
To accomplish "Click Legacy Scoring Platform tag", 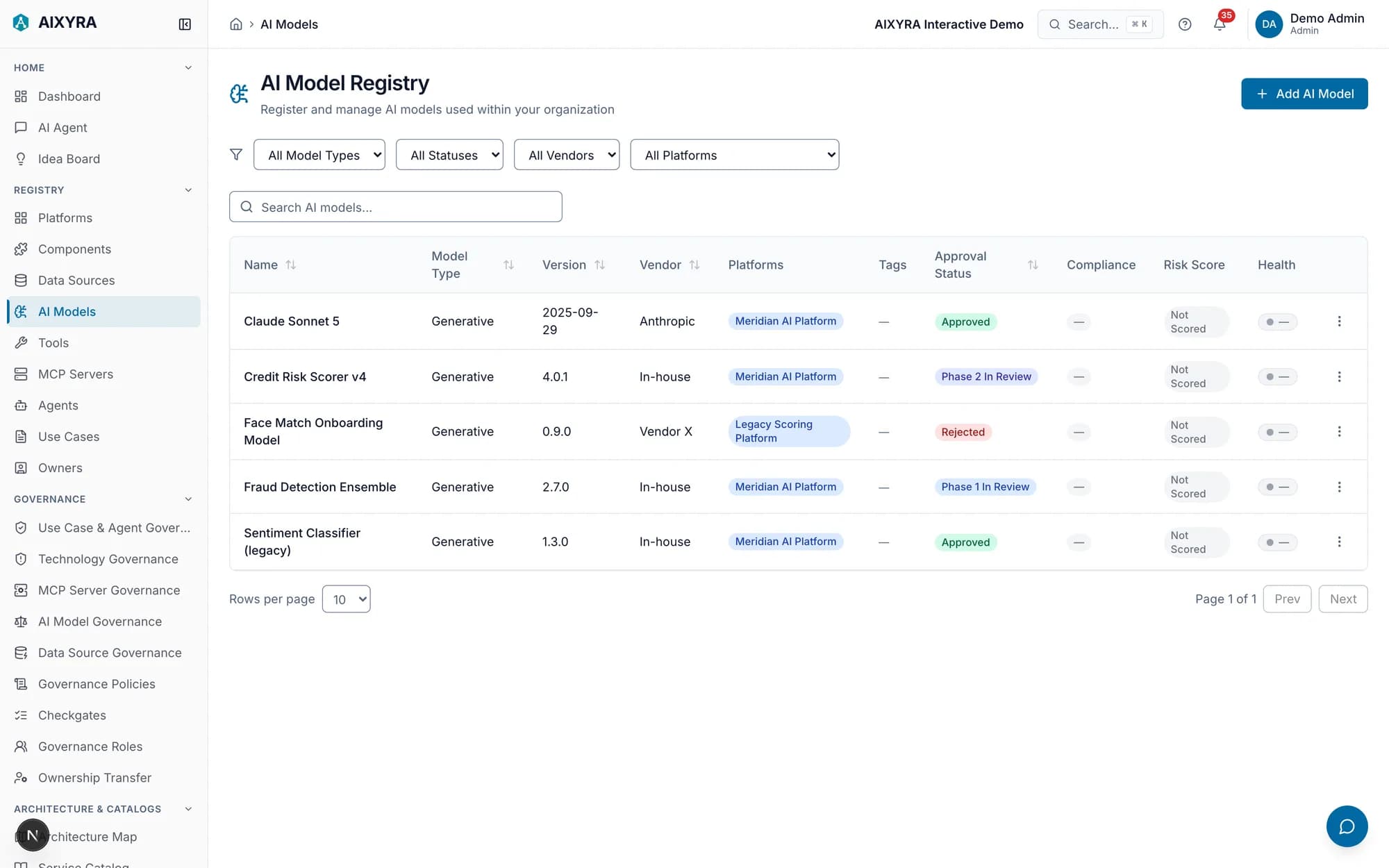I will [x=789, y=431].
